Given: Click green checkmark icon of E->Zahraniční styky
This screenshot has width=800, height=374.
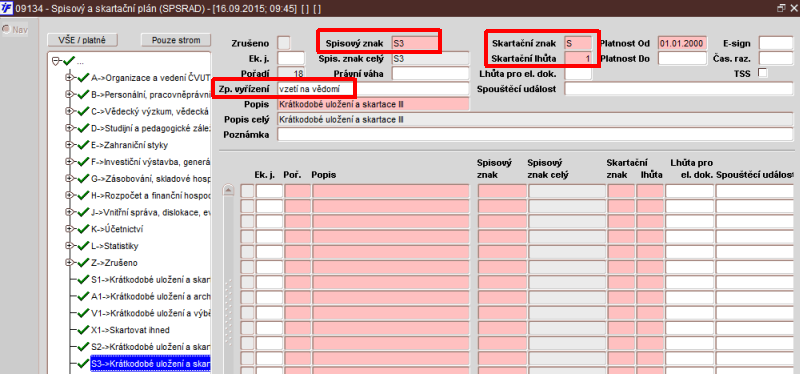Looking at the screenshot, I should coord(83,144).
